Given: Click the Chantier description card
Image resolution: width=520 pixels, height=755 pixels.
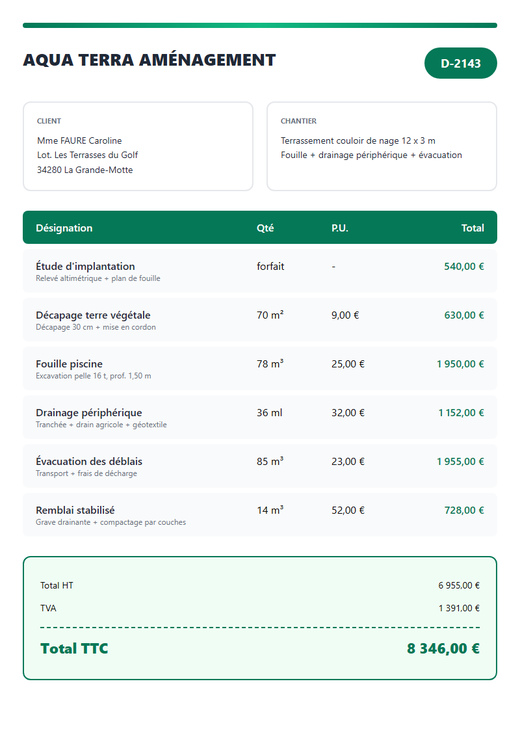Looking at the screenshot, I should [382, 146].
